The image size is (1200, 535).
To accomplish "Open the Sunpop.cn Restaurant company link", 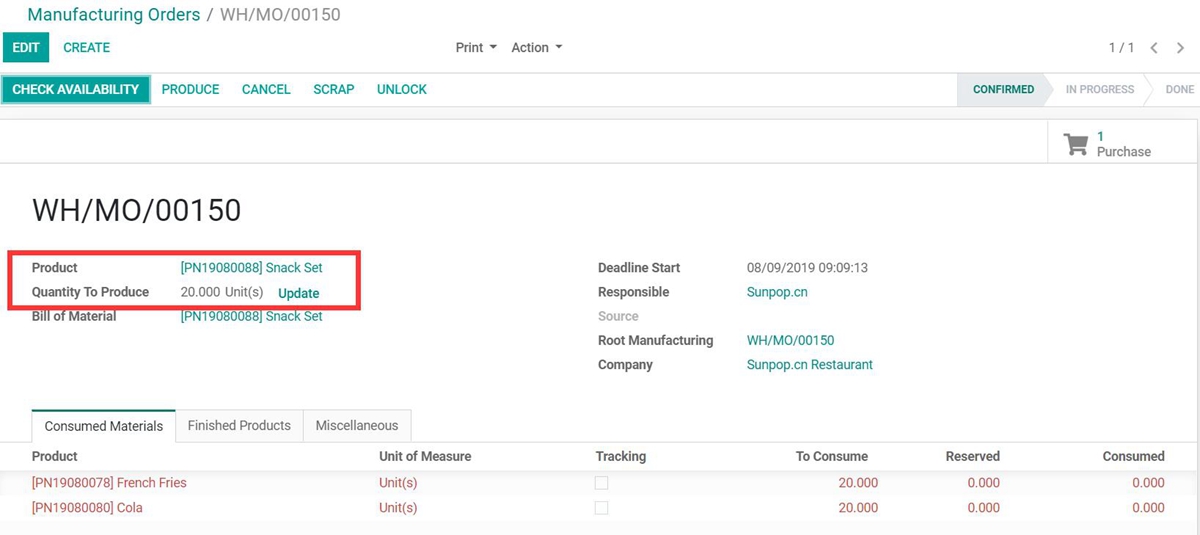I will [809, 365].
